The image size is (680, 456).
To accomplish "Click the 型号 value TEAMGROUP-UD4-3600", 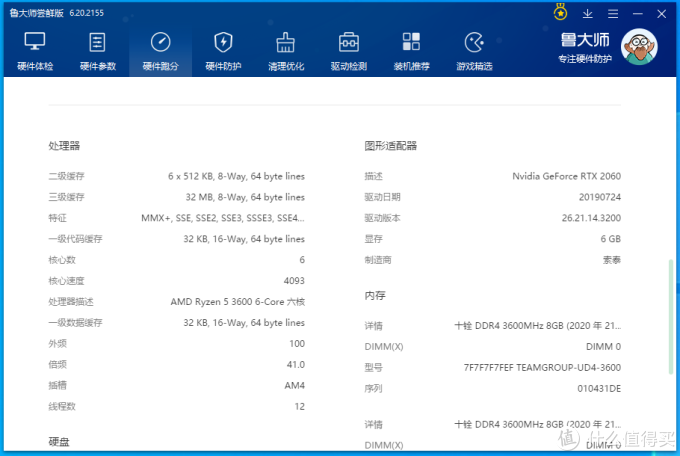I will coord(542,367).
